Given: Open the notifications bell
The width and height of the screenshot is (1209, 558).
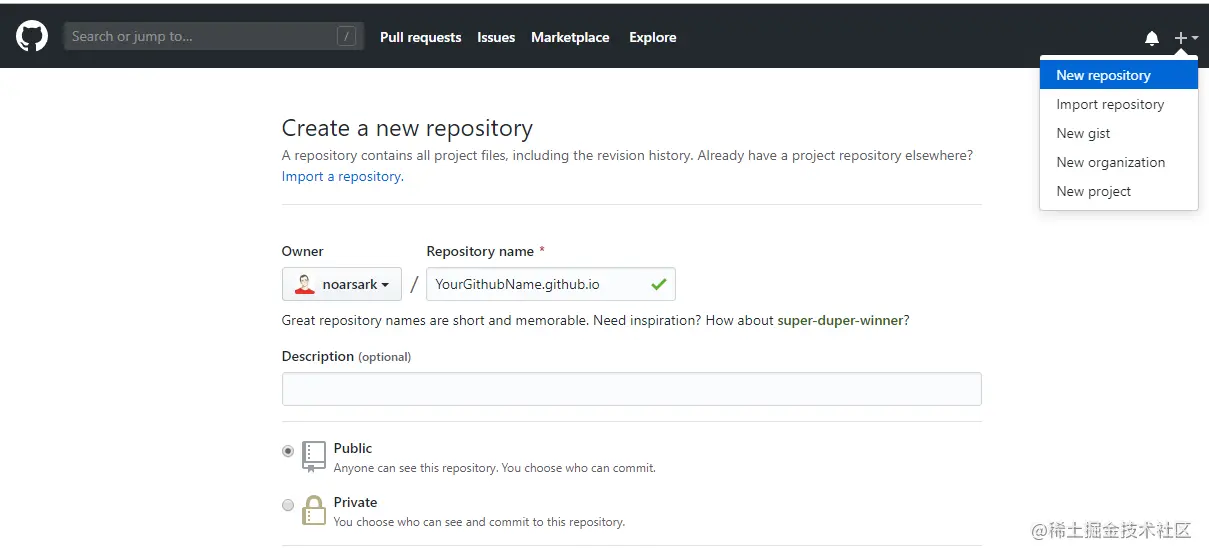Looking at the screenshot, I should [1152, 38].
